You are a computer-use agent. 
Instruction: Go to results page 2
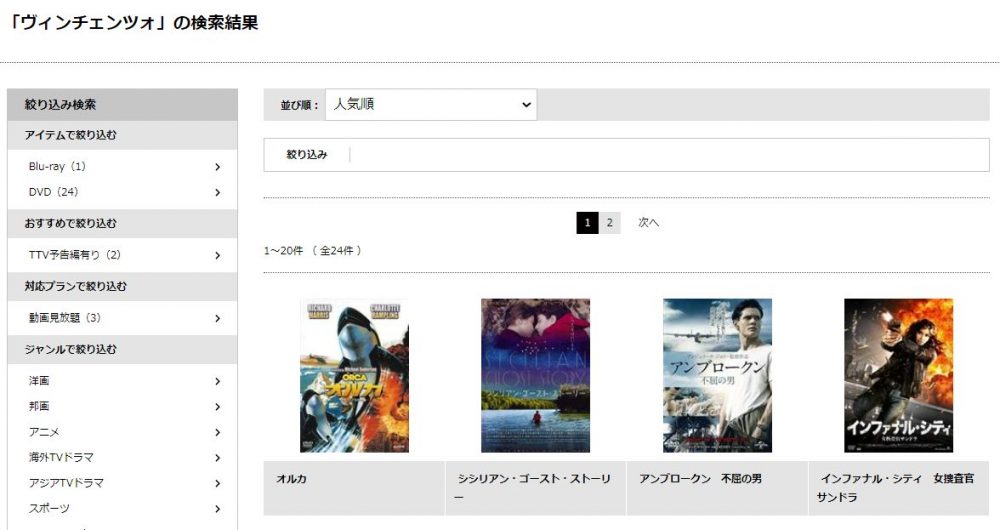[610, 223]
